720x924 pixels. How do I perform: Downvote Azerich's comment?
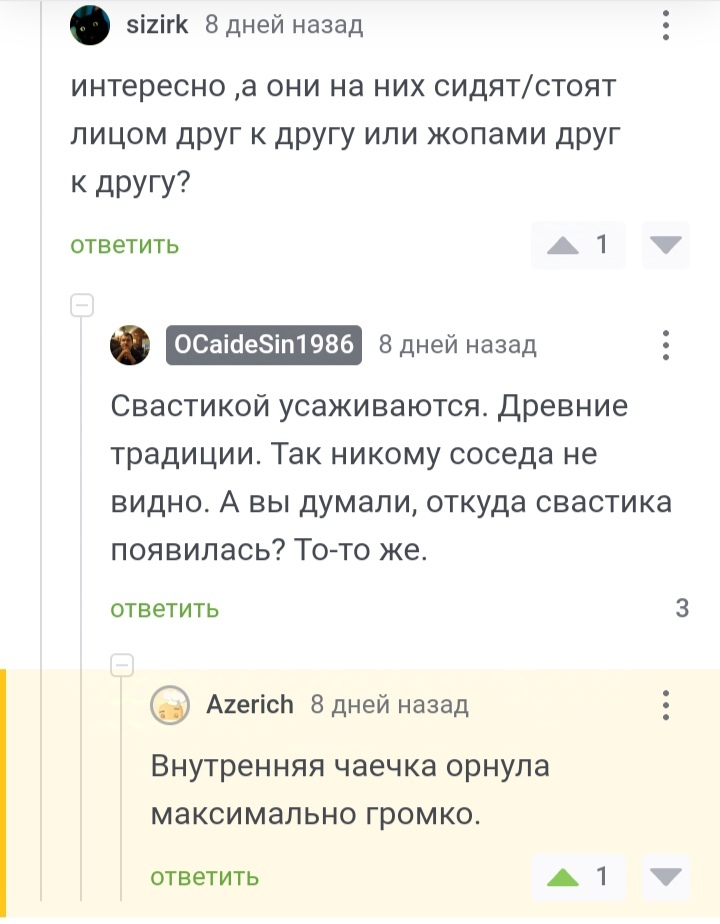665,878
